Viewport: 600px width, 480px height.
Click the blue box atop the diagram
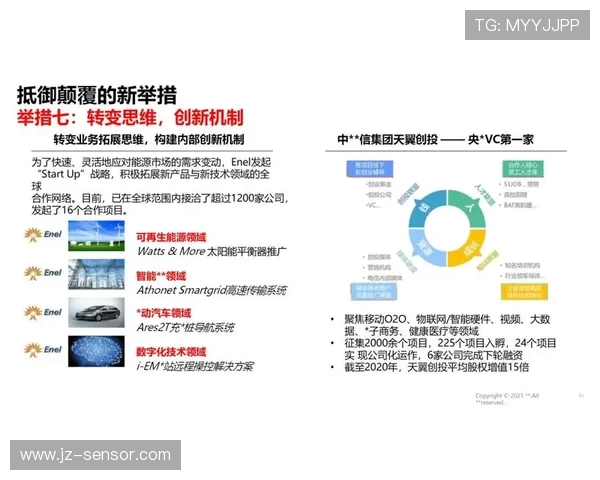[370, 169]
